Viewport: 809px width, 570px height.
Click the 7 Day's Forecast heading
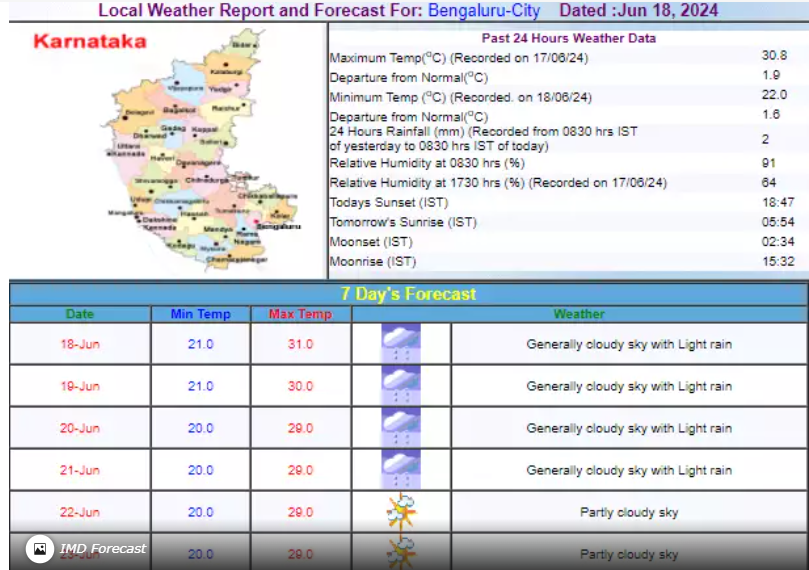coord(408,294)
